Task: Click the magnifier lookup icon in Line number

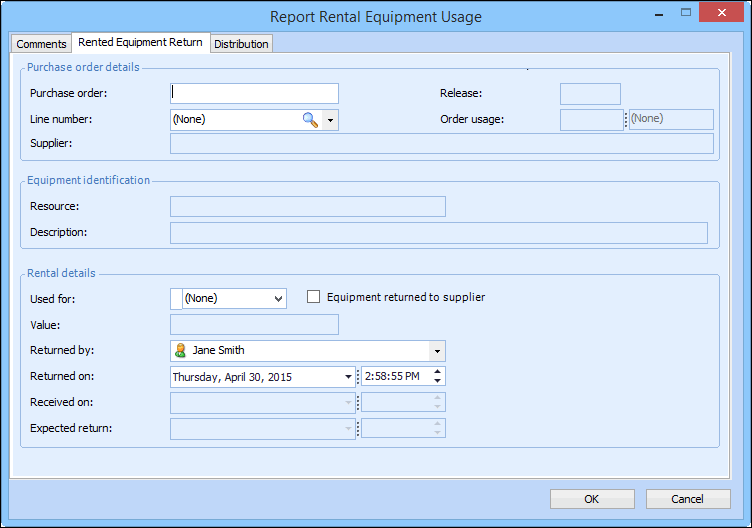Action: pyautogui.click(x=310, y=120)
